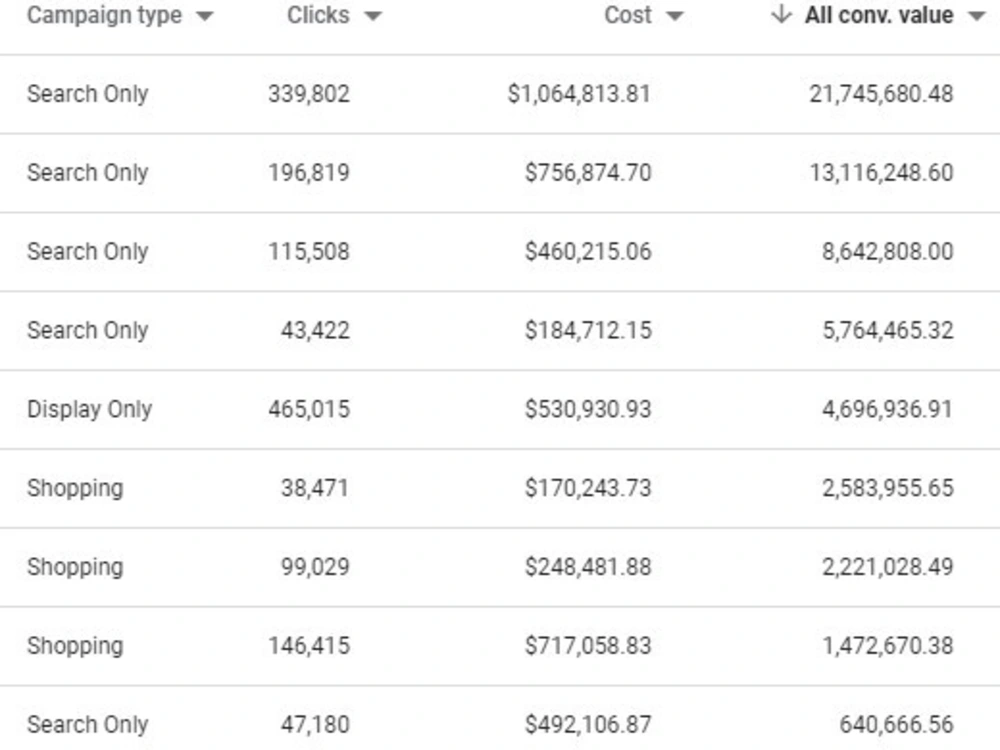Click the $717,058.83 cost cell
1000x750 pixels.
[588, 646]
